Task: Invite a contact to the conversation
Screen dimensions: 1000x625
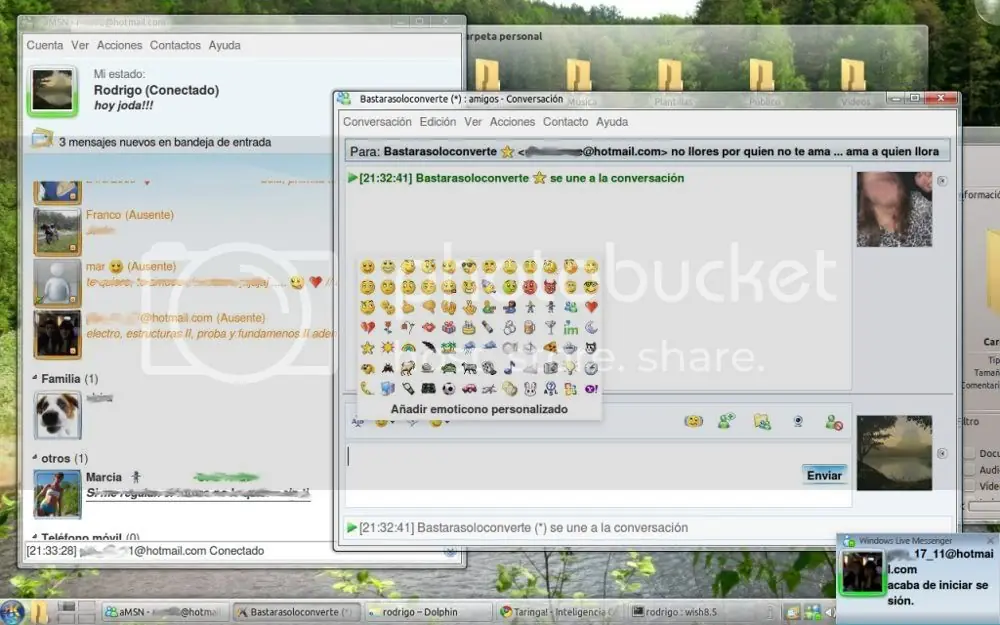Action: [x=726, y=421]
